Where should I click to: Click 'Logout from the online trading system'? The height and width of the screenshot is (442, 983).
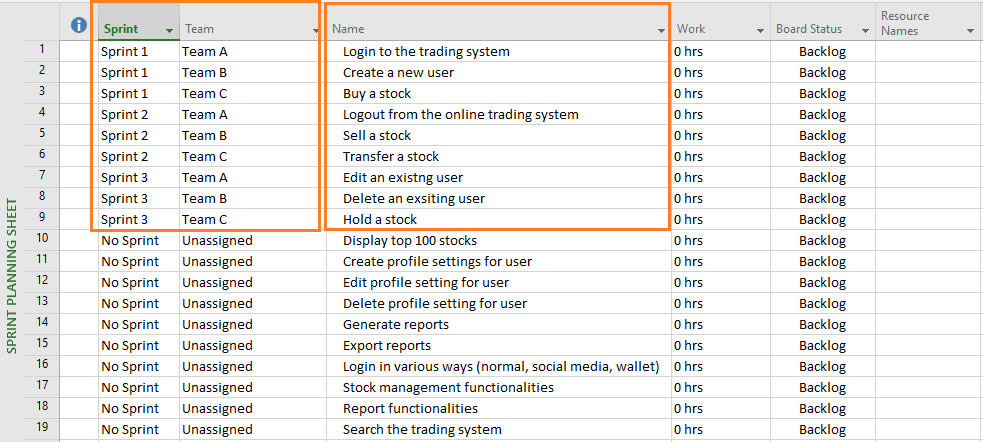[461, 115]
